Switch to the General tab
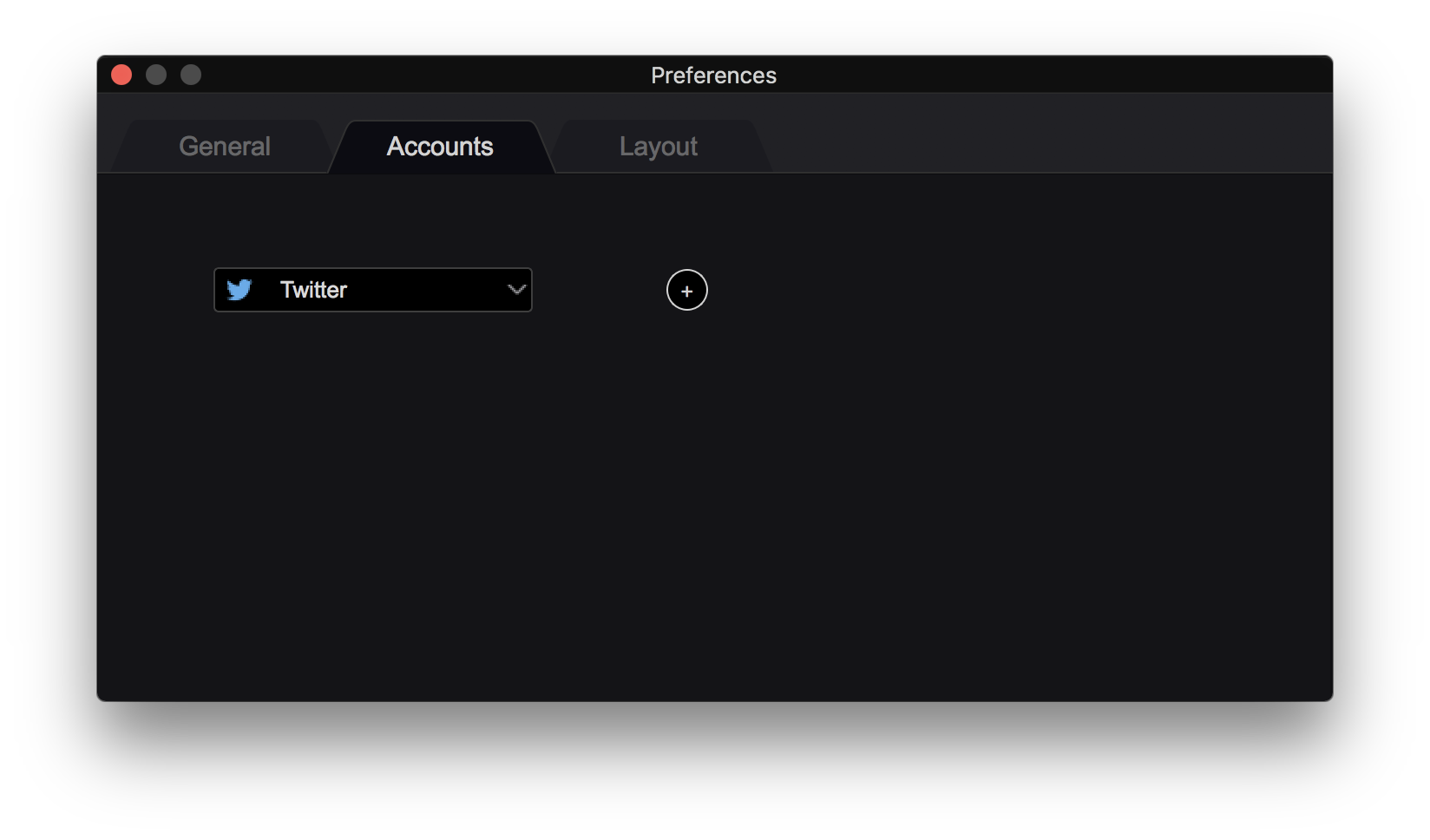Image resolution: width=1430 pixels, height=840 pixels. tap(224, 147)
